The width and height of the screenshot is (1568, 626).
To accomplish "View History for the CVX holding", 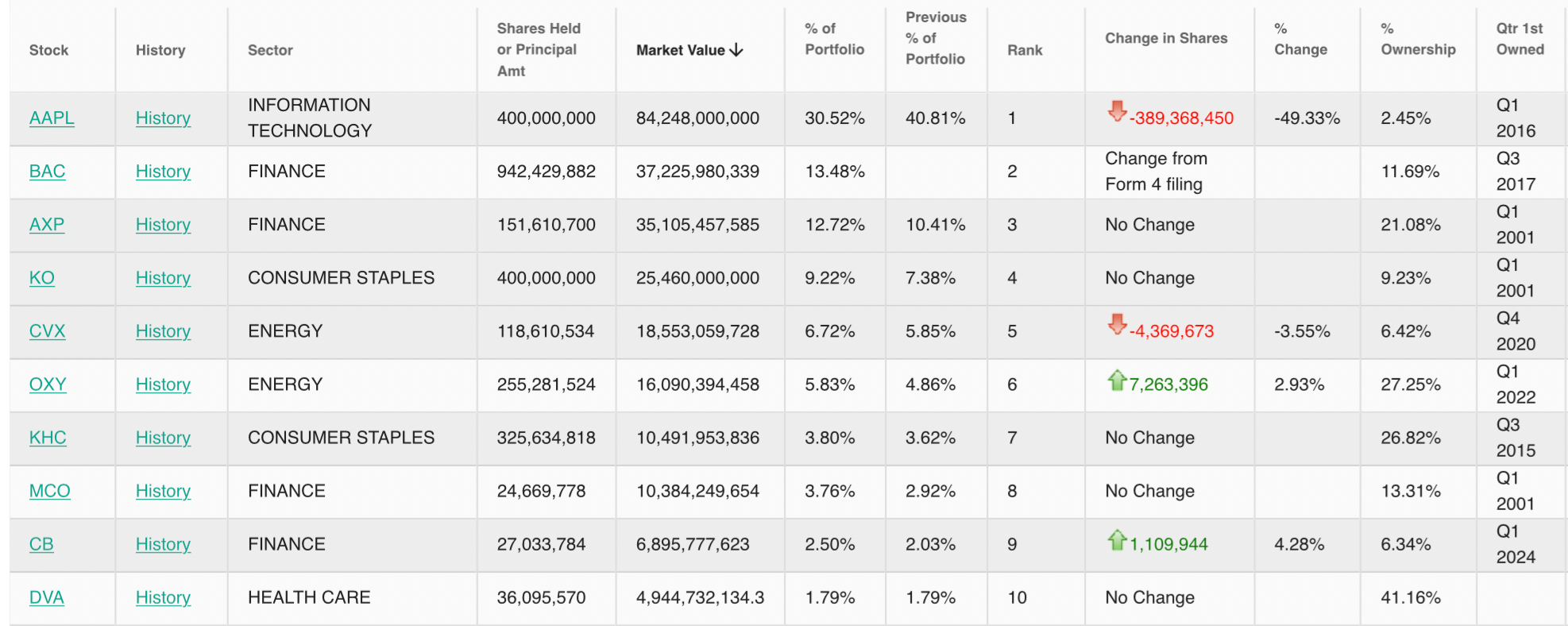I will coord(163,331).
